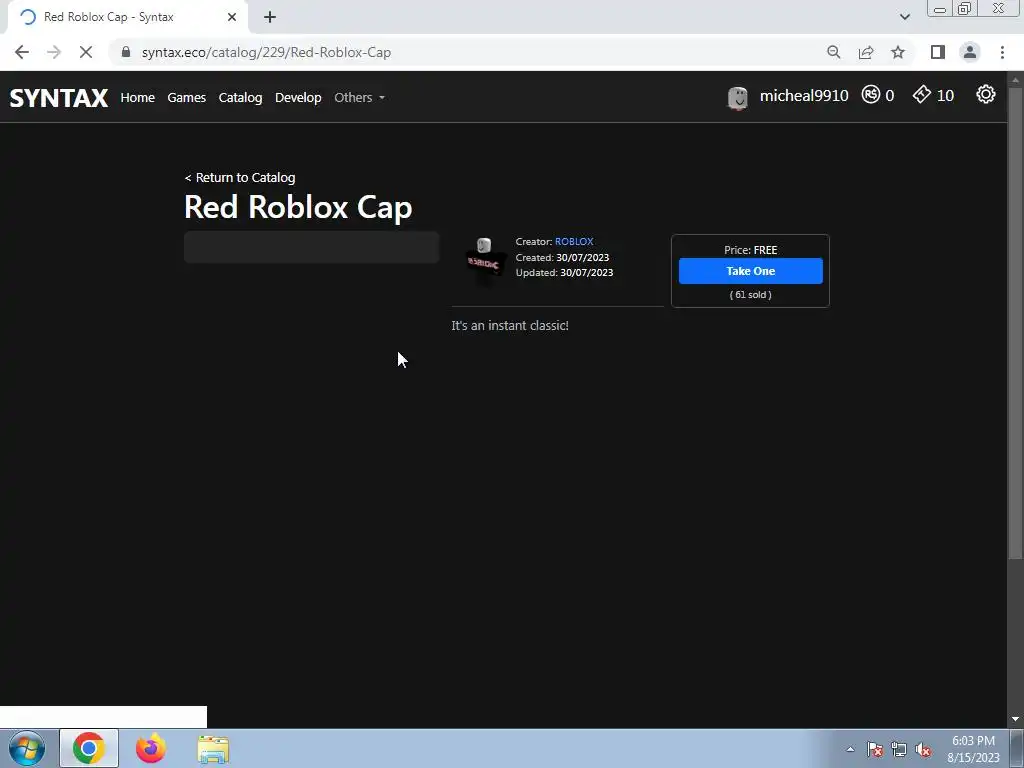Viewport: 1024px width, 768px height.
Task: Click the micheal9910 avatar headshot
Action: [737, 98]
